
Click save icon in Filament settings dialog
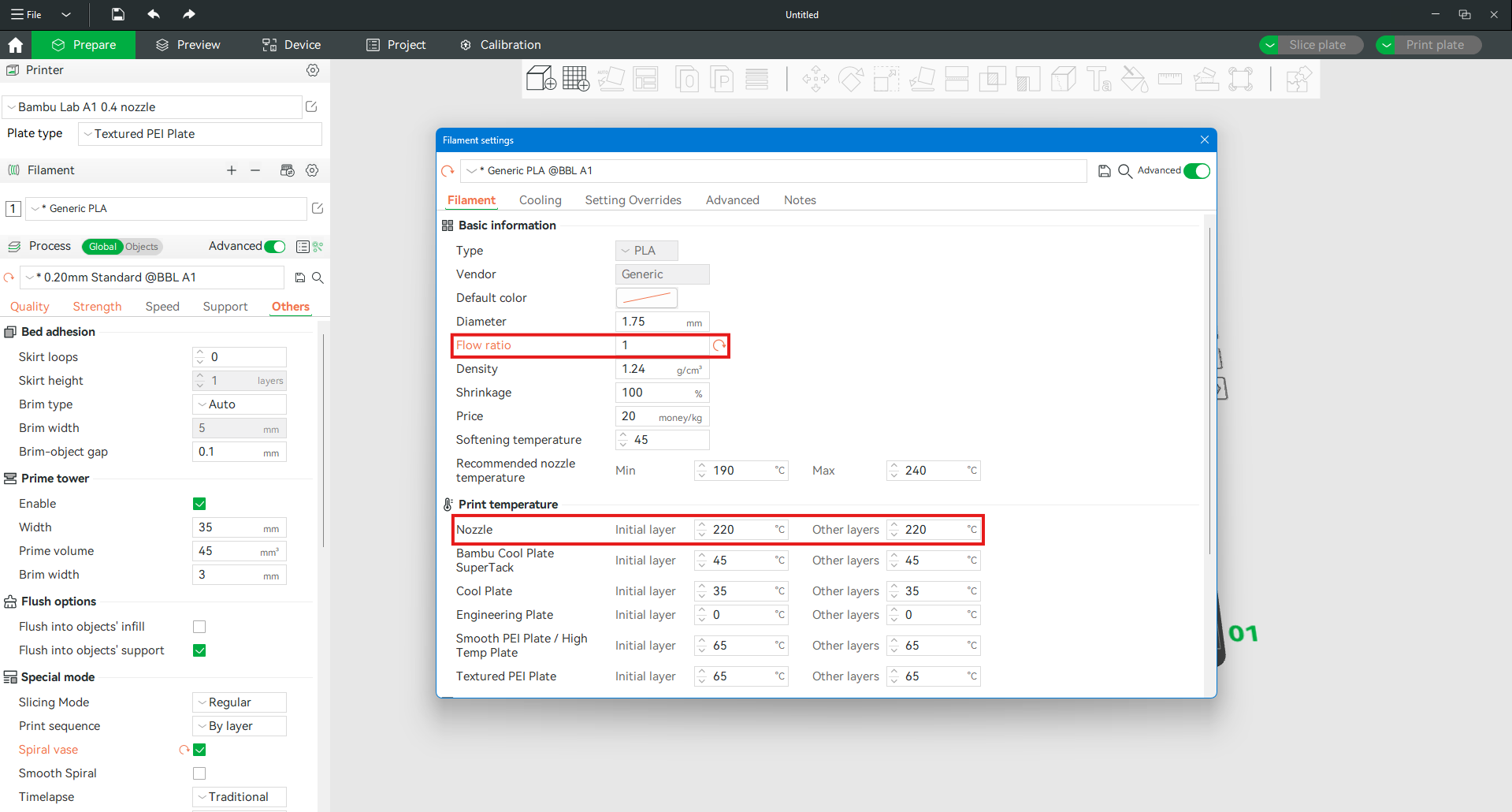pos(1105,171)
